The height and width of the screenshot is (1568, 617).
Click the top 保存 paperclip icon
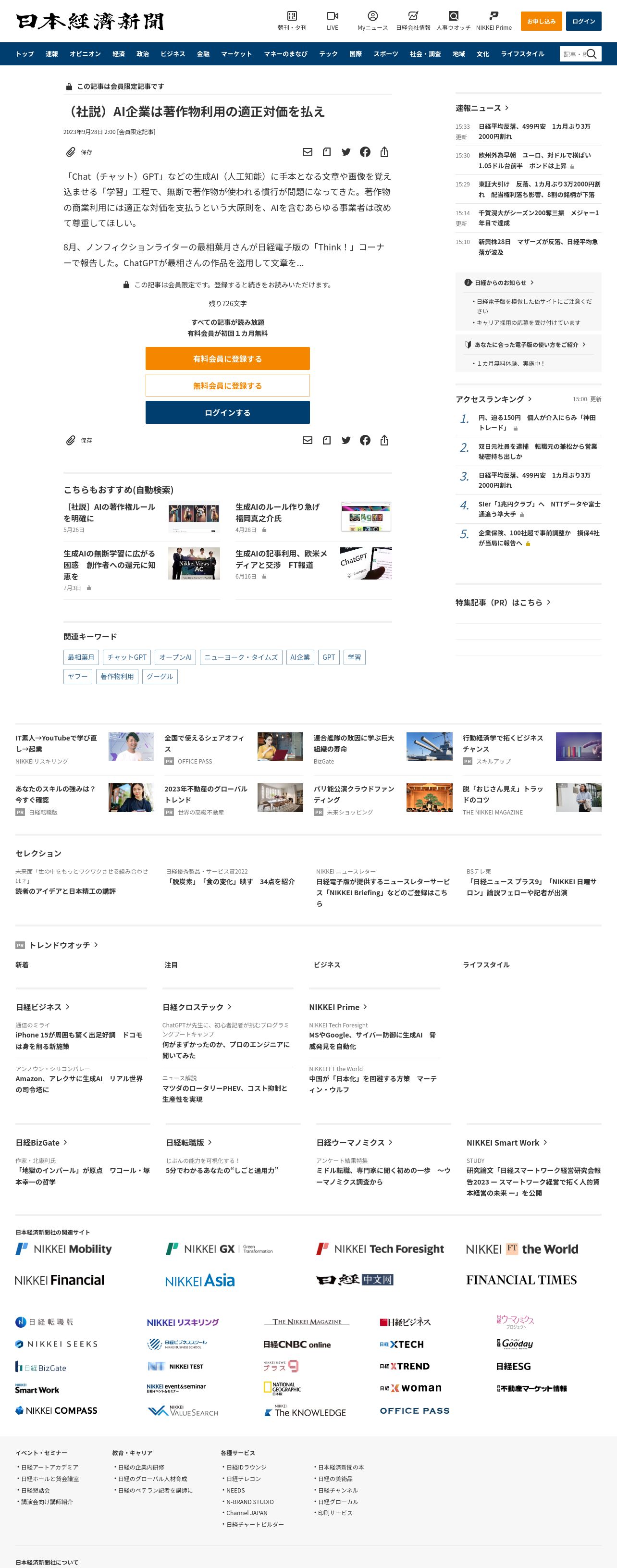(71, 152)
